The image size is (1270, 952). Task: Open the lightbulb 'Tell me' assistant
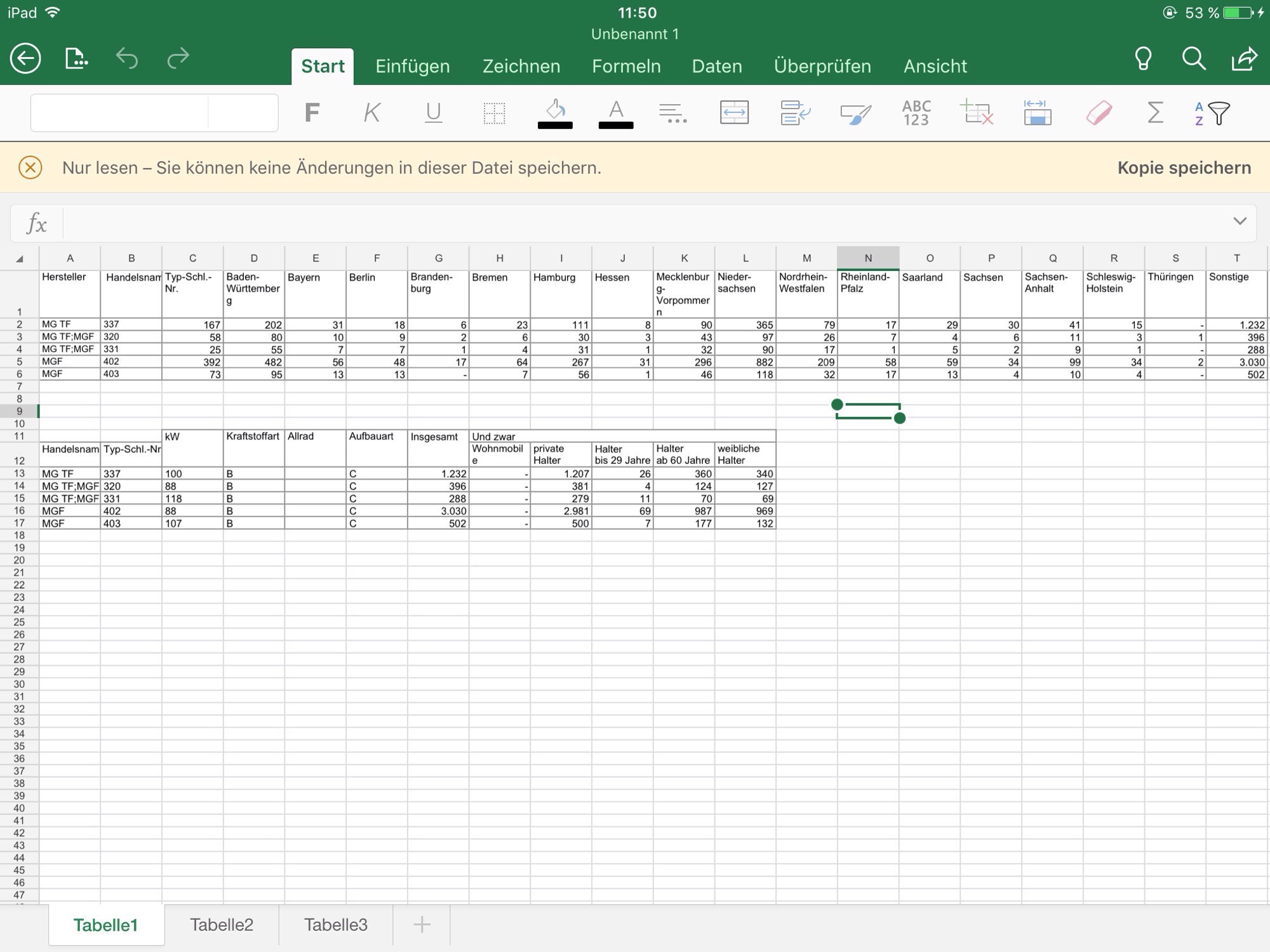pos(1143,59)
